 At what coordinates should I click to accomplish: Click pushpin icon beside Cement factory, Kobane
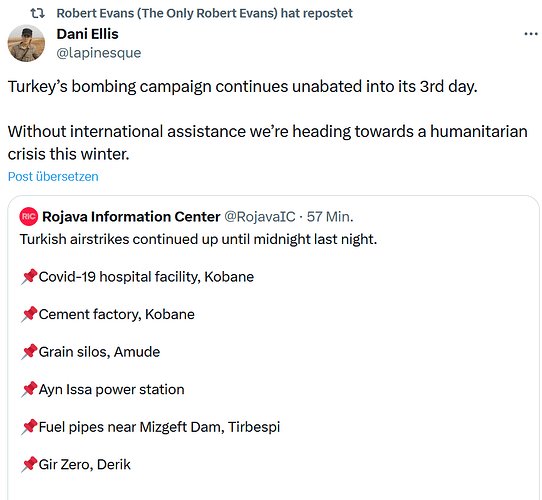click(29, 314)
